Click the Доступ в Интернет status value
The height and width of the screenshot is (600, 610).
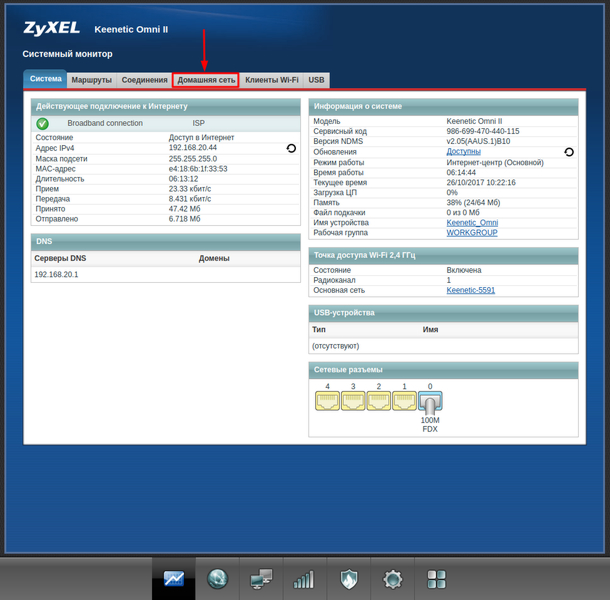tap(201, 137)
